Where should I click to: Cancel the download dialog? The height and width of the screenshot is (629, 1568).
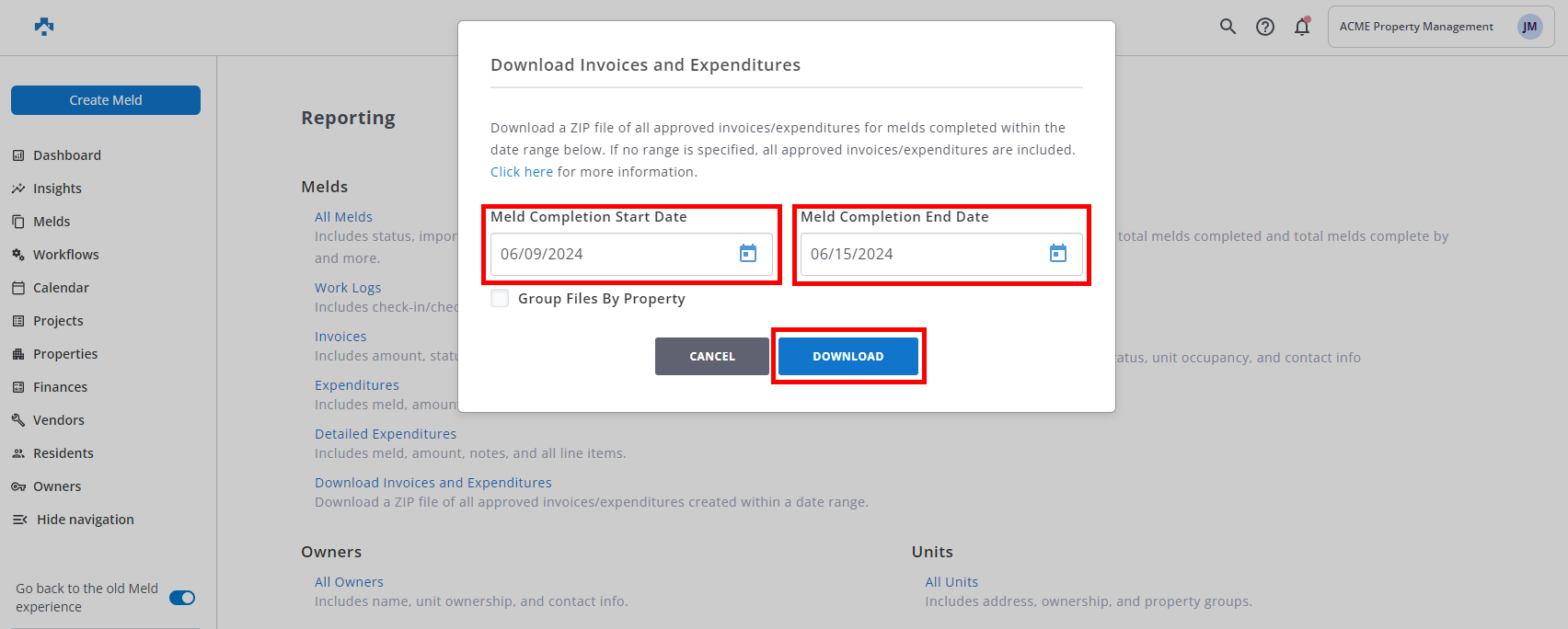coord(712,356)
